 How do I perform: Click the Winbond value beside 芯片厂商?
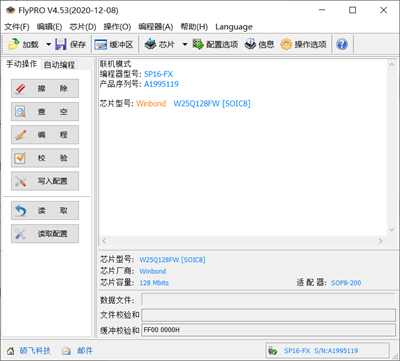(x=153, y=271)
